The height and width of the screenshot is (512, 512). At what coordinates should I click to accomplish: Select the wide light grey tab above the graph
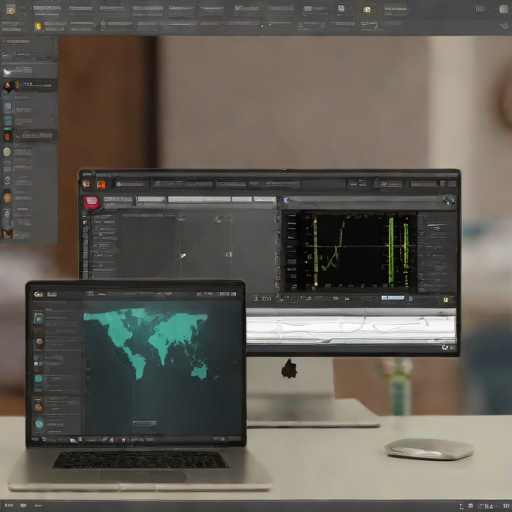pyautogui.click(x=199, y=199)
